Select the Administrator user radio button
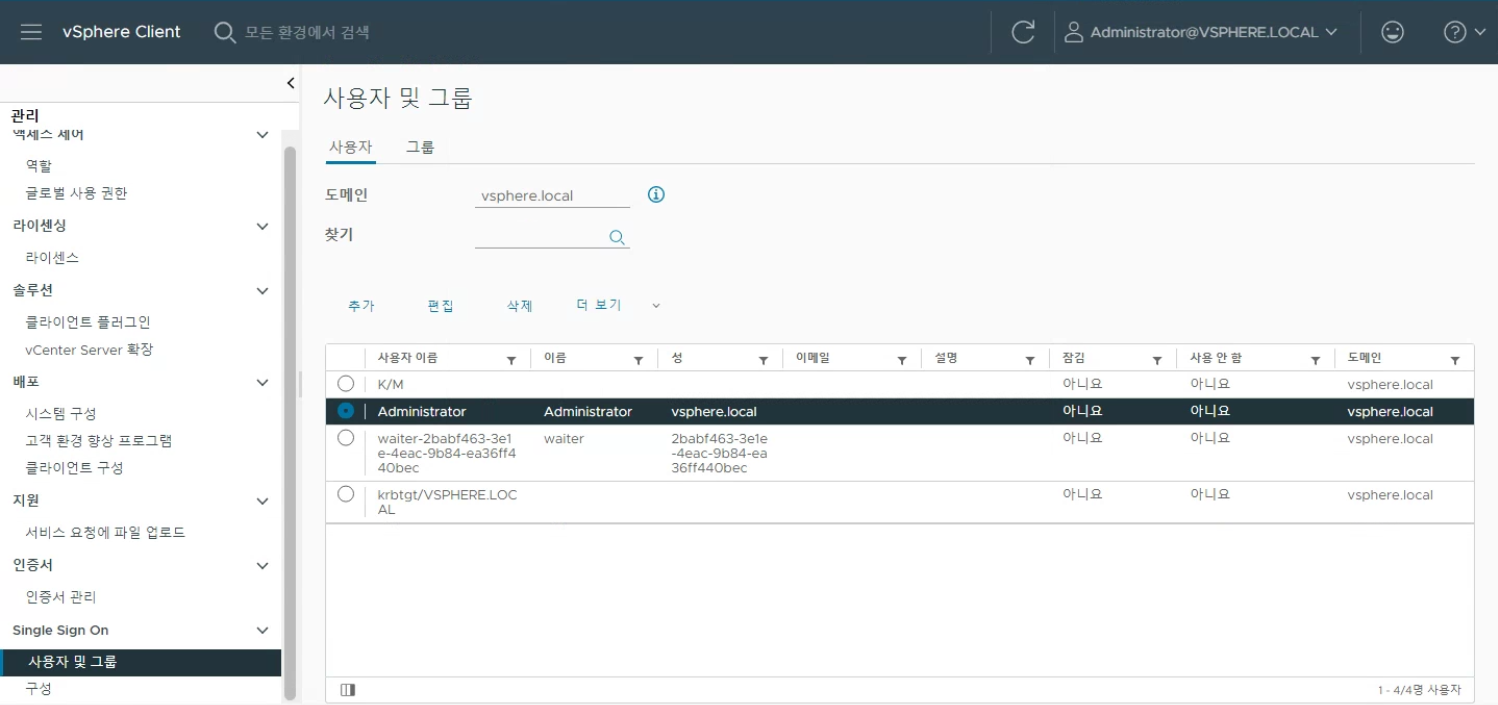This screenshot has height=705, width=1498. click(346, 411)
